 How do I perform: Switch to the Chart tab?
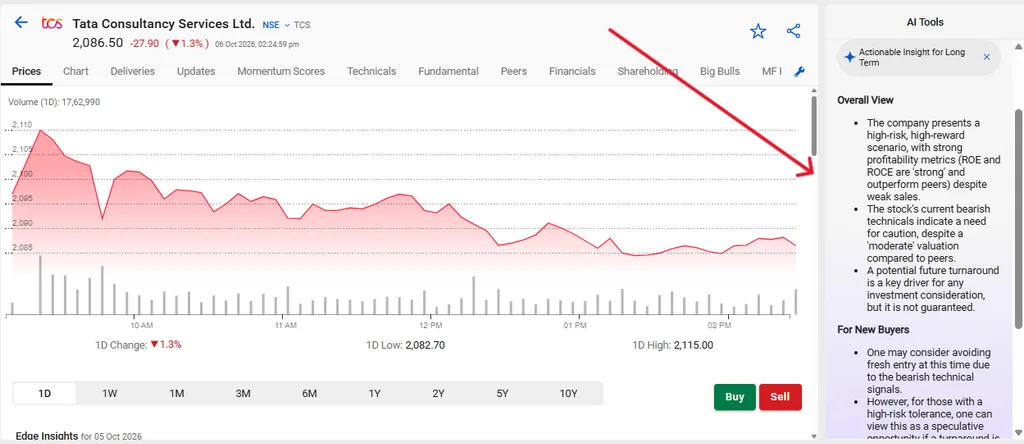coord(76,71)
